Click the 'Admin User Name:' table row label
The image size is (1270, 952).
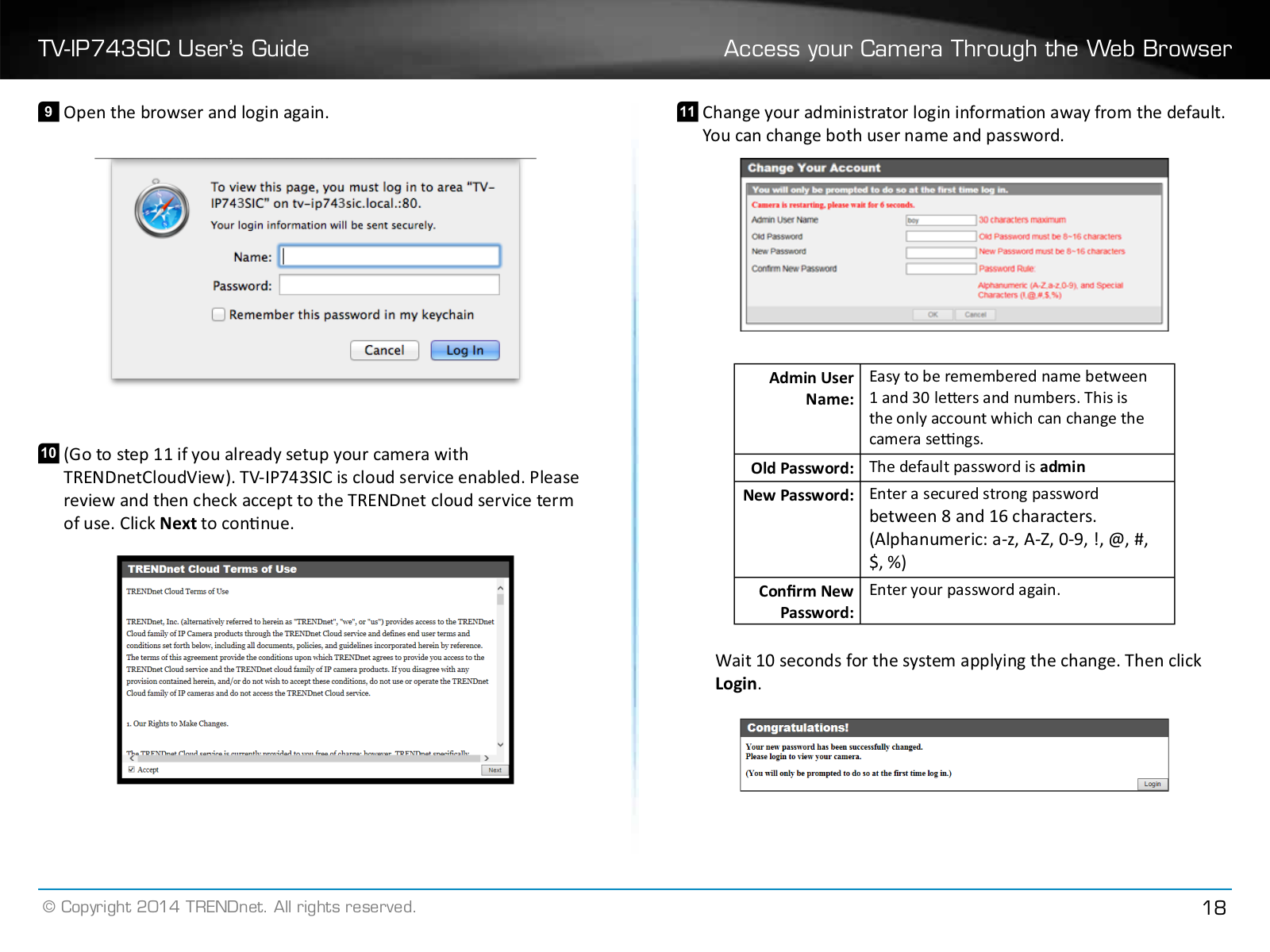(x=811, y=388)
